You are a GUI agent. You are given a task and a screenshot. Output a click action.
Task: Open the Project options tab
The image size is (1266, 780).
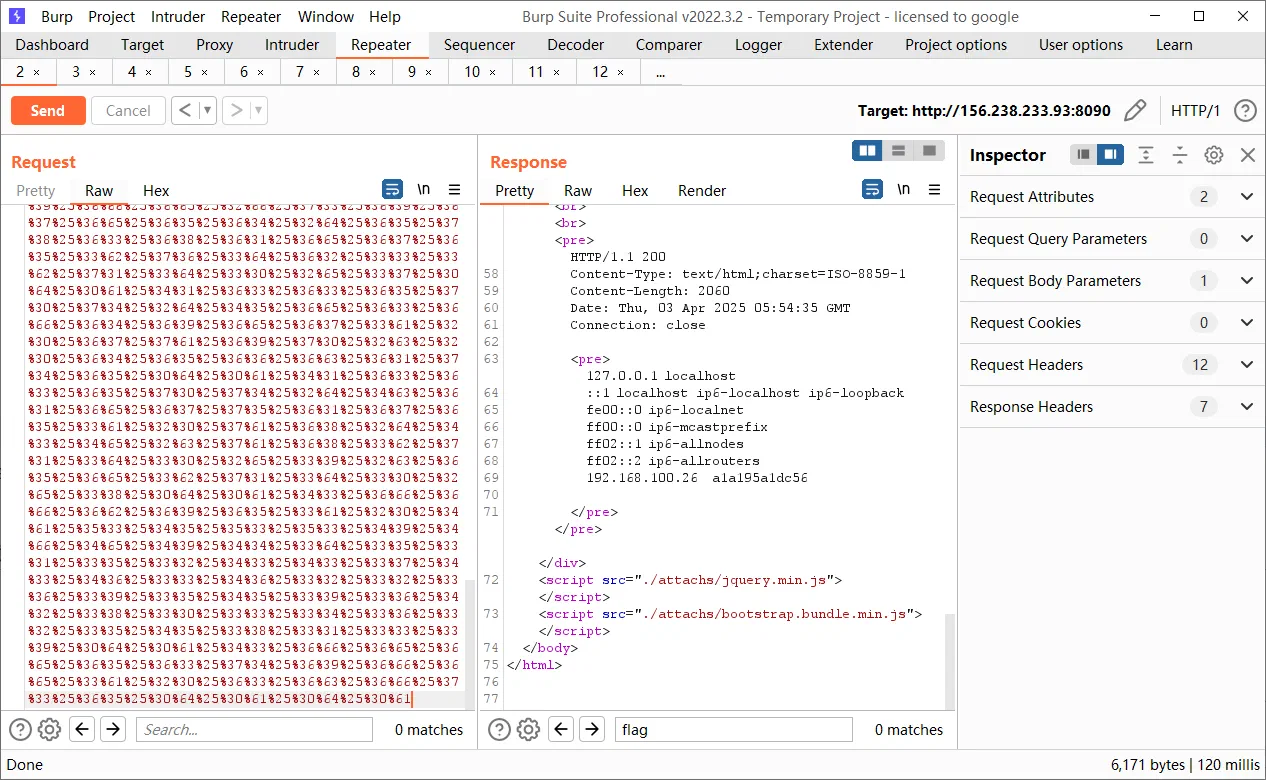tap(956, 45)
